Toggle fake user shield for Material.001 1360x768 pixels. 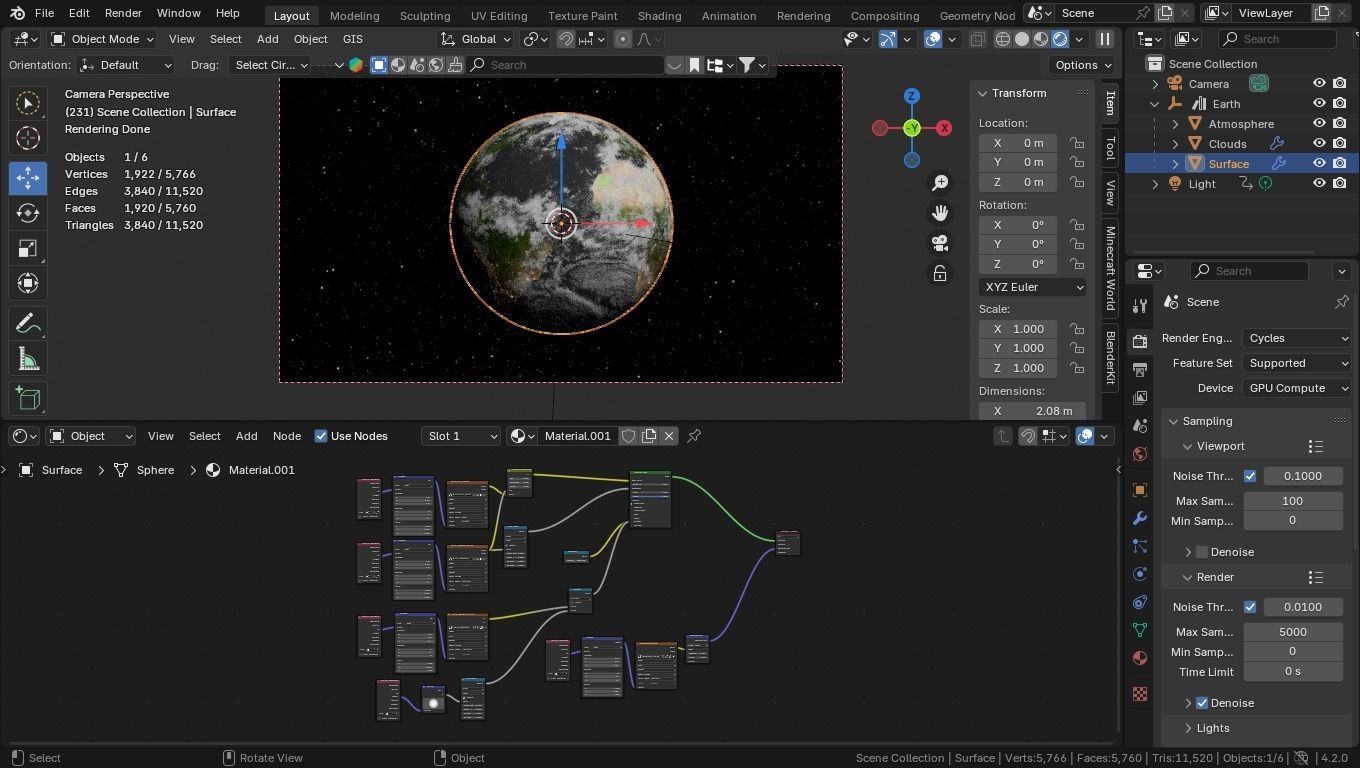pos(629,436)
